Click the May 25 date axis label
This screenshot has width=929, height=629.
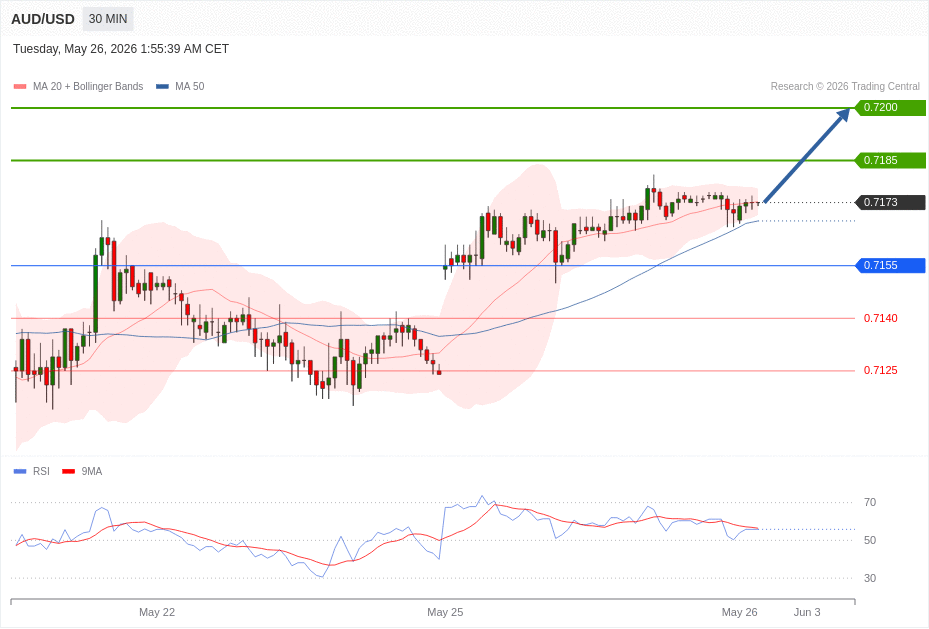coord(445,612)
